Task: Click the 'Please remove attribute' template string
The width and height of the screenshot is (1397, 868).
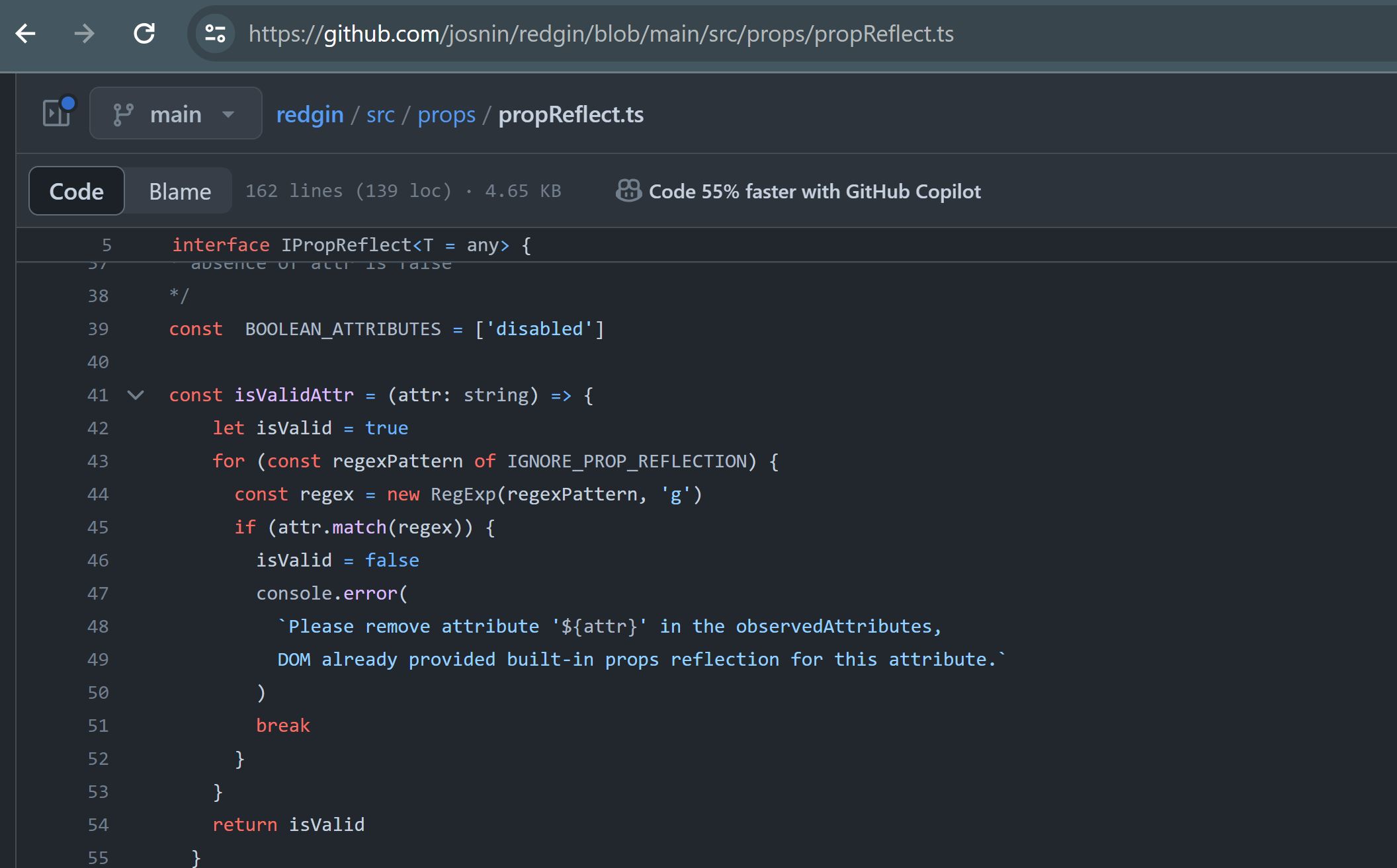Action: tap(609, 627)
